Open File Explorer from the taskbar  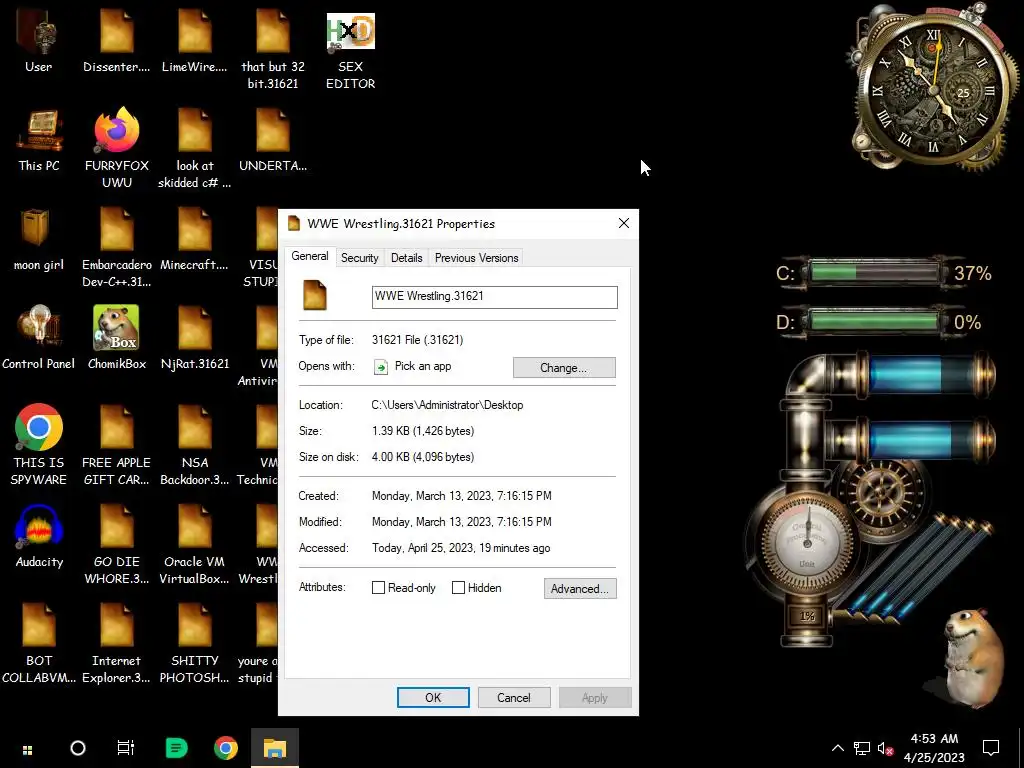(275, 748)
